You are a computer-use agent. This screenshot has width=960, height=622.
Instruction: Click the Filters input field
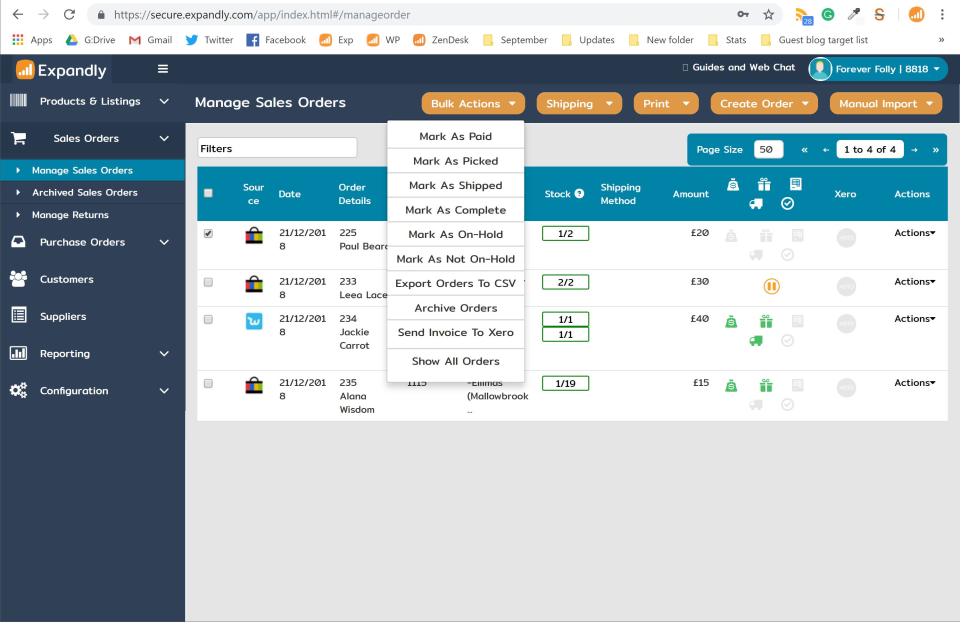[277, 147]
